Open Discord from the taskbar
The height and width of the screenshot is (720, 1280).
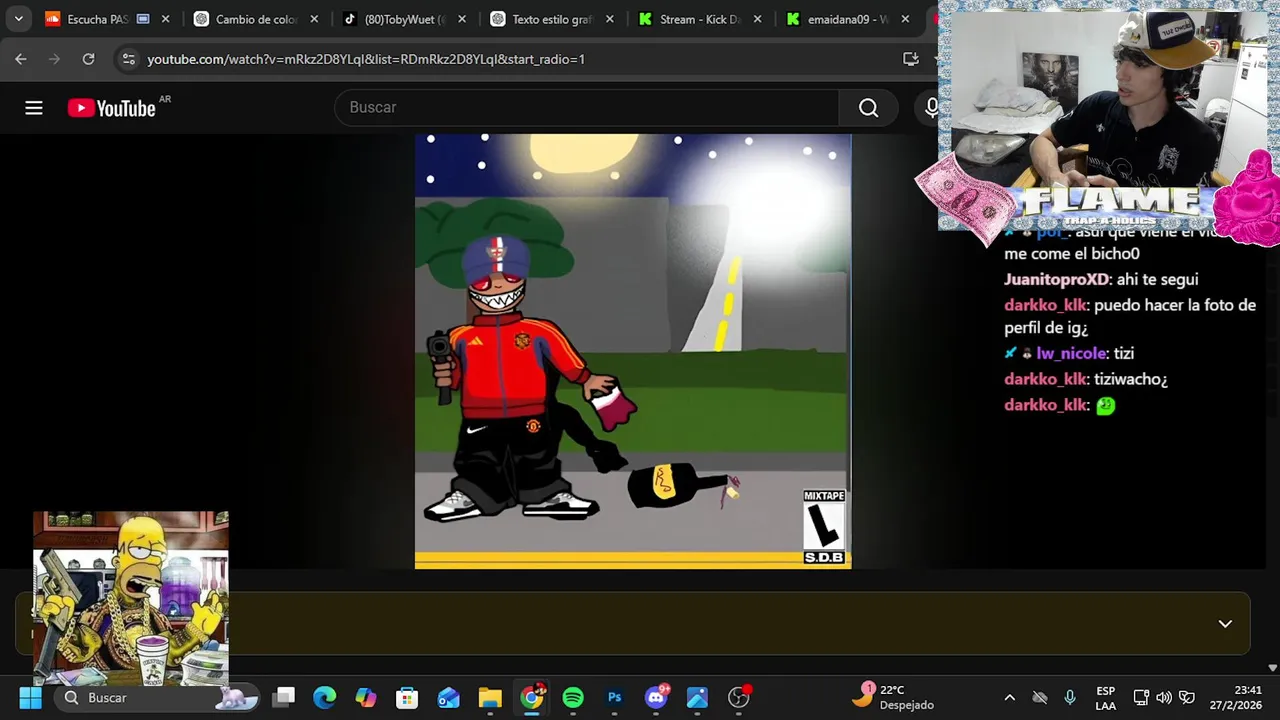pos(657,697)
